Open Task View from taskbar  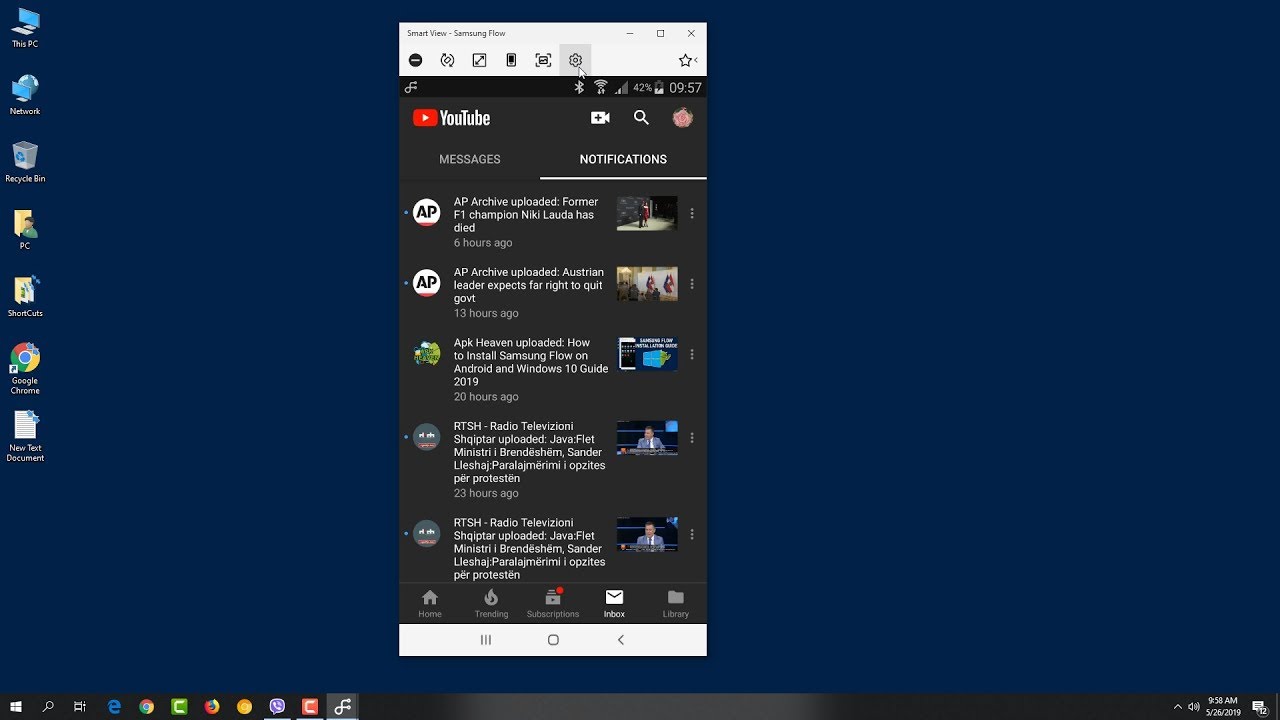click(x=80, y=707)
